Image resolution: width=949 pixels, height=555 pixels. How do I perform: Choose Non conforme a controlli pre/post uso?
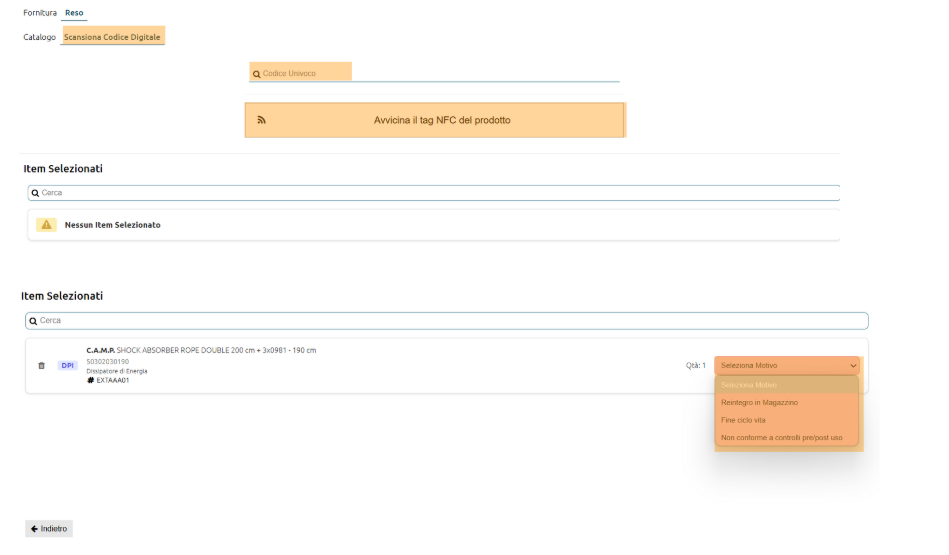coord(787,438)
